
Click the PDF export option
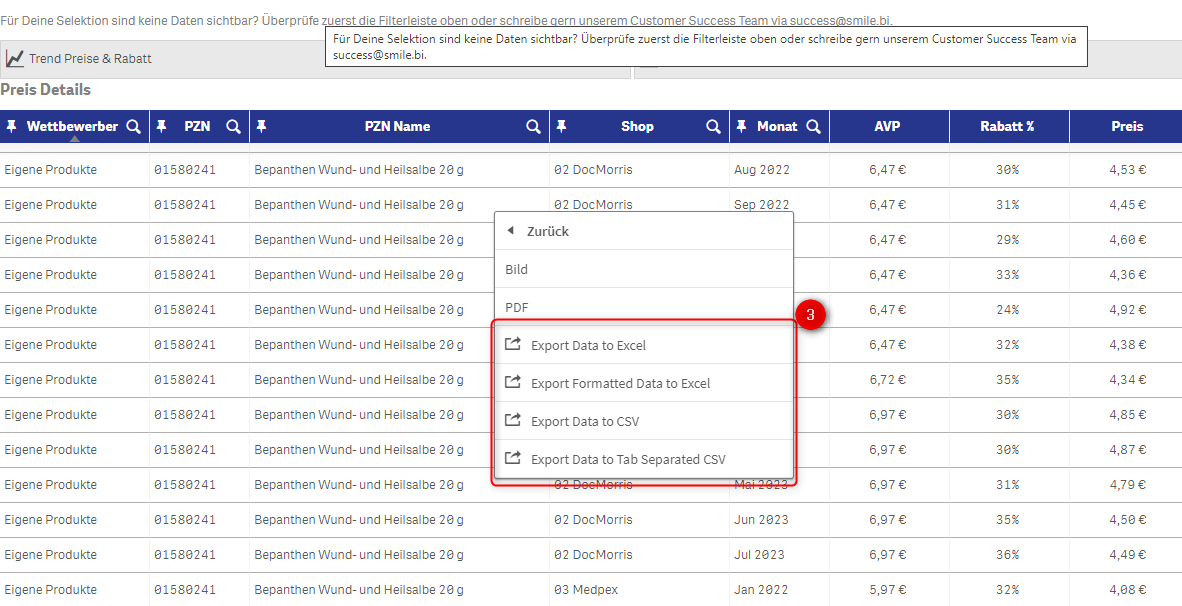[517, 308]
